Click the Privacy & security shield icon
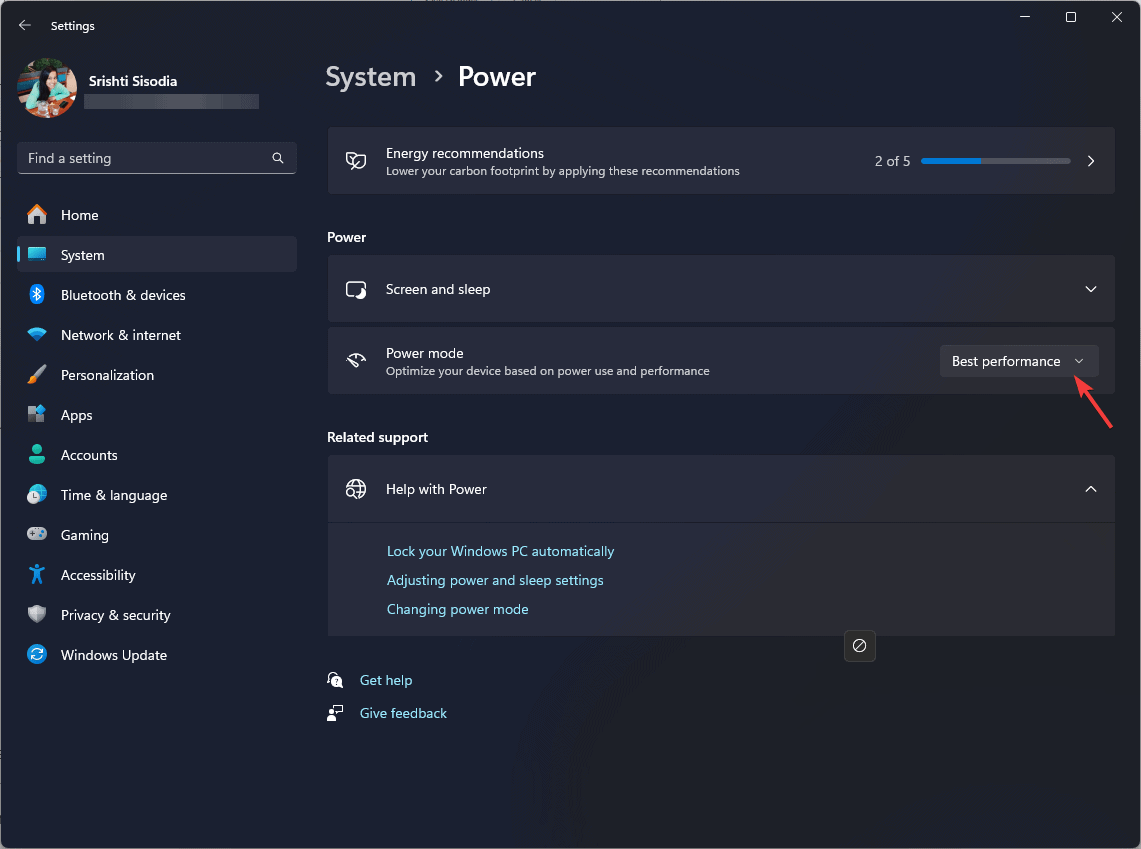 tap(37, 615)
